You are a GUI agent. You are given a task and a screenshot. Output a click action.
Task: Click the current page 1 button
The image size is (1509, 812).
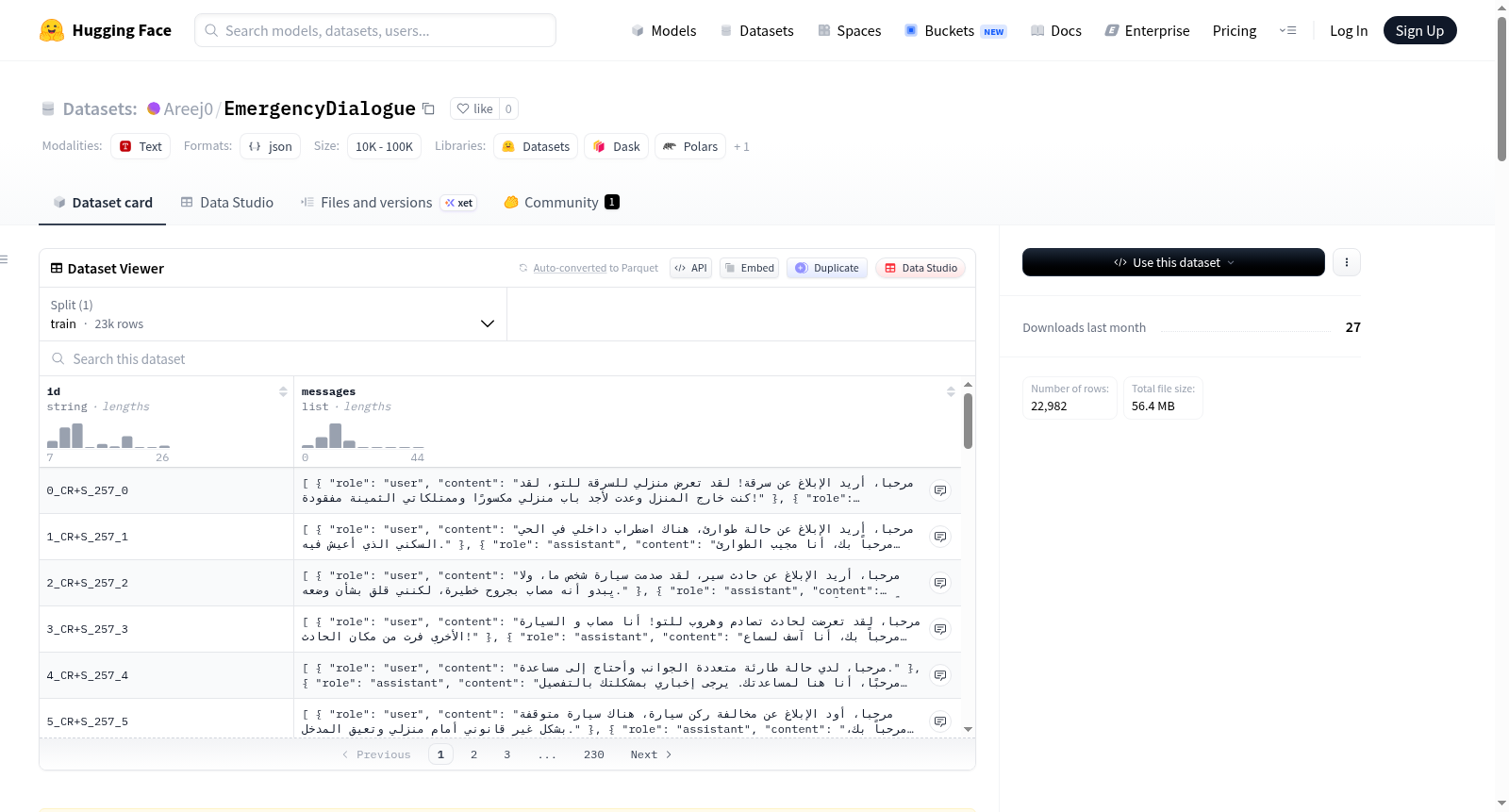pyautogui.click(x=440, y=754)
